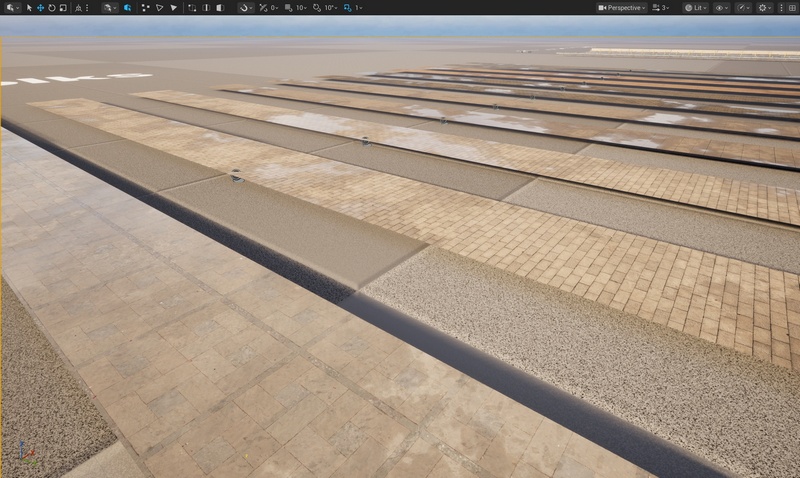This screenshot has height=478, width=800.
Task: Open the camera speed setting showing 3
Action: click(662, 7)
